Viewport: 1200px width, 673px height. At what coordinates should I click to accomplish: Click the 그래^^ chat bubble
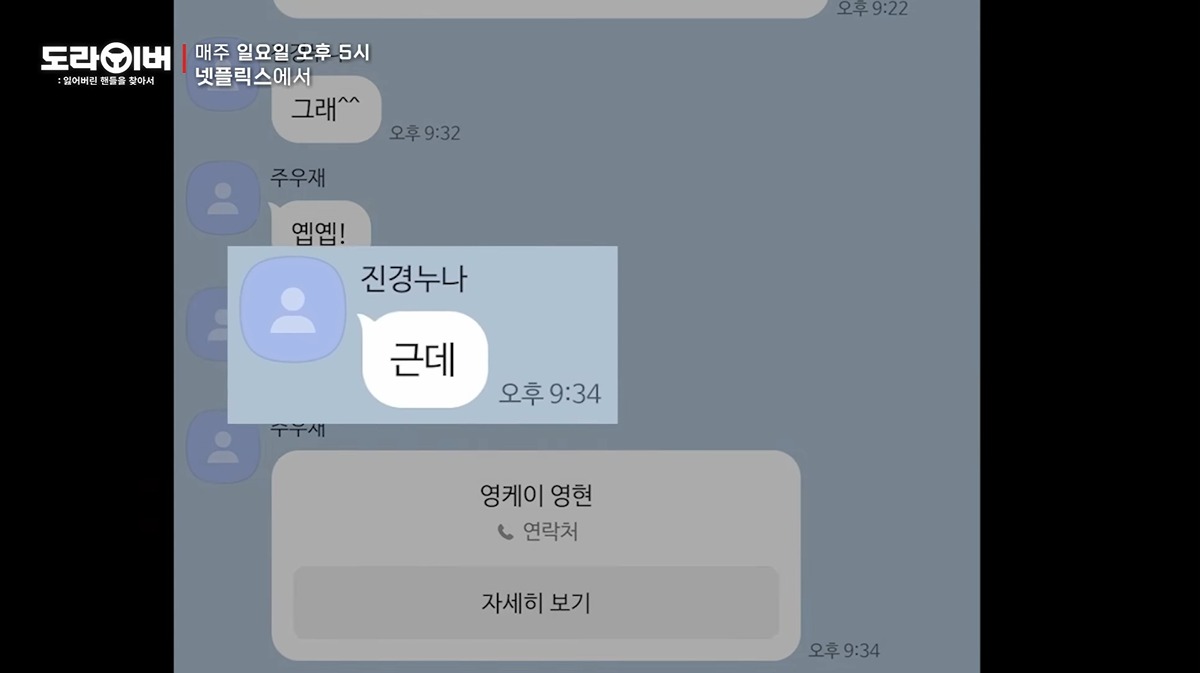click(325, 110)
